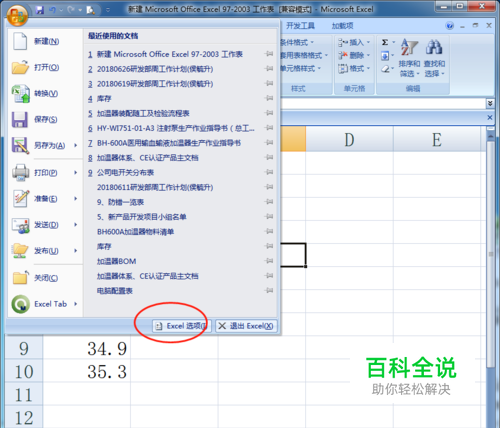Click the 打印(P) printer icon
This screenshot has height=428, width=500.
[x=20, y=172]
